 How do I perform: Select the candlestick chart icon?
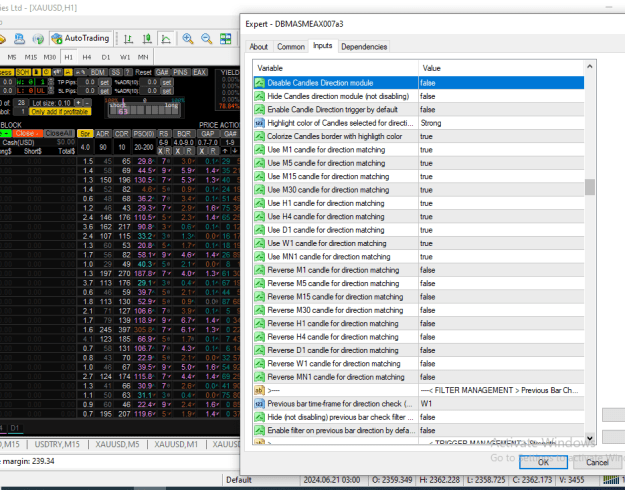coord(147,39)
